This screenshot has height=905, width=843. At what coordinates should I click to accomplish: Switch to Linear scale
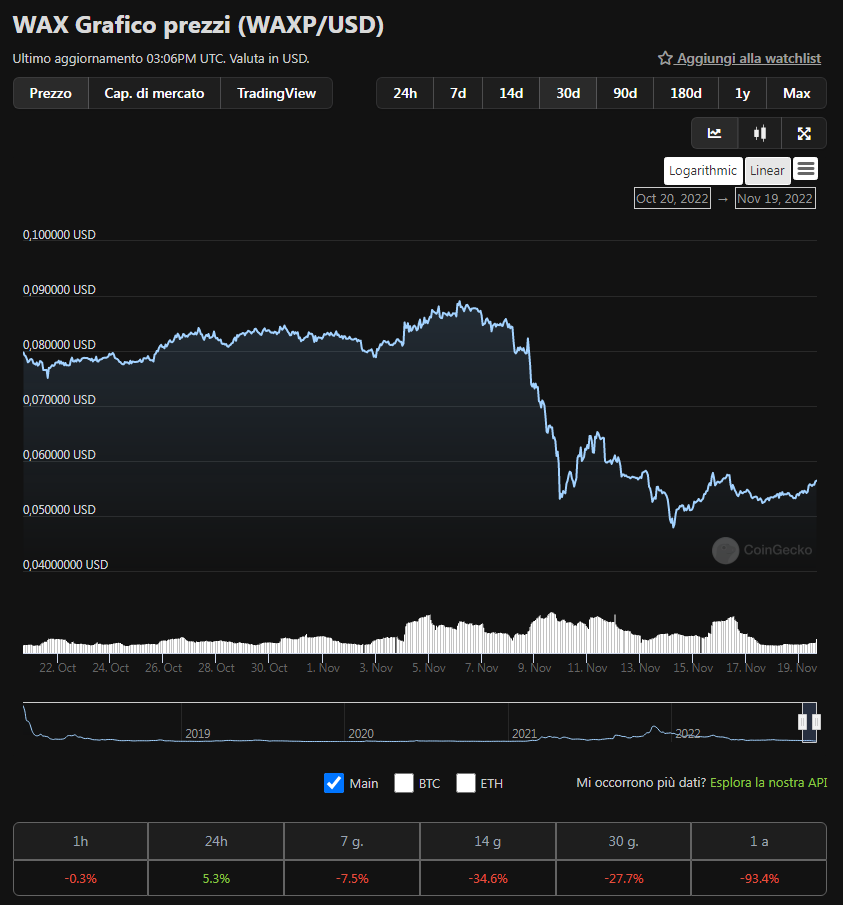(x=767, y=170)
